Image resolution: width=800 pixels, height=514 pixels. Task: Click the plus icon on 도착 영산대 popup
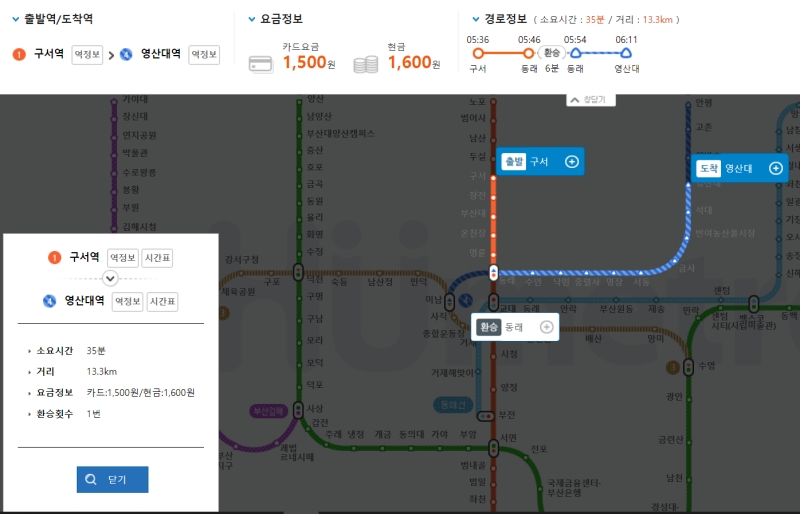(776, 168)
